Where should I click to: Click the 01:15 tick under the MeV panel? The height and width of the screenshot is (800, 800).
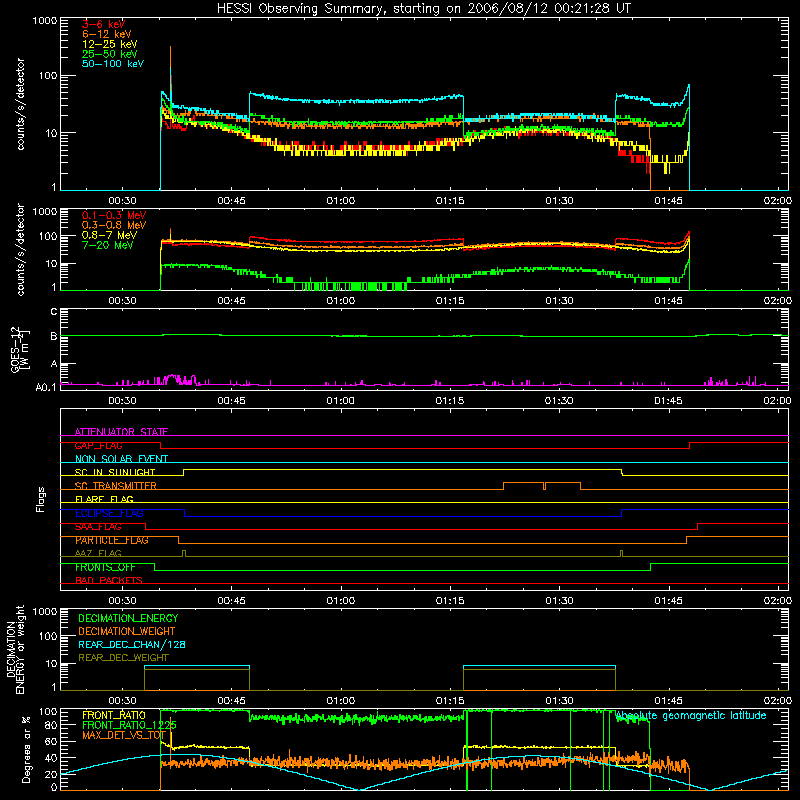450,301
